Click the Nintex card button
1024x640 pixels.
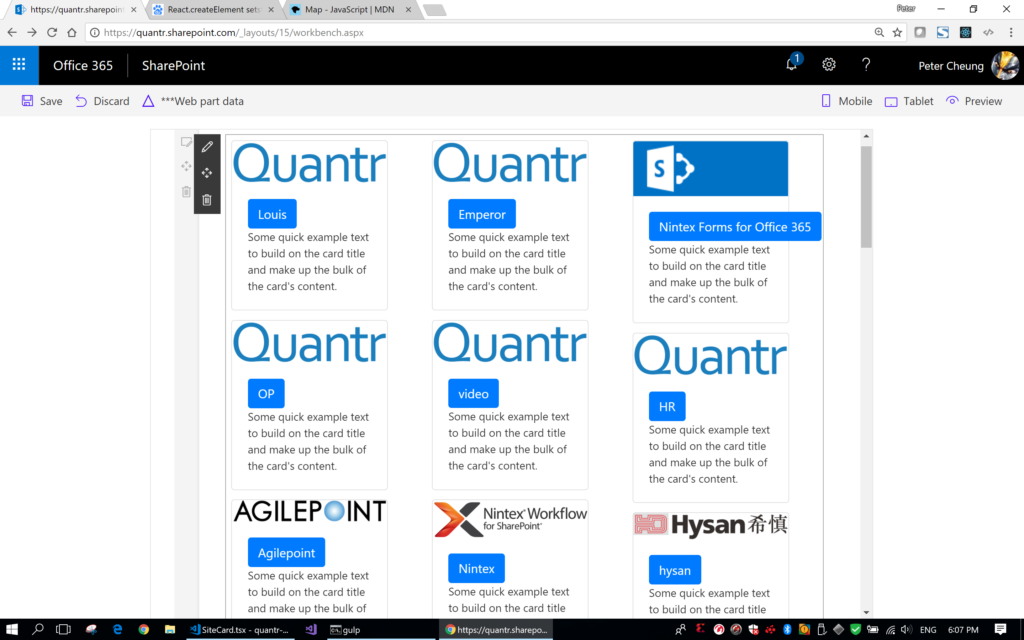coord(477,568)
